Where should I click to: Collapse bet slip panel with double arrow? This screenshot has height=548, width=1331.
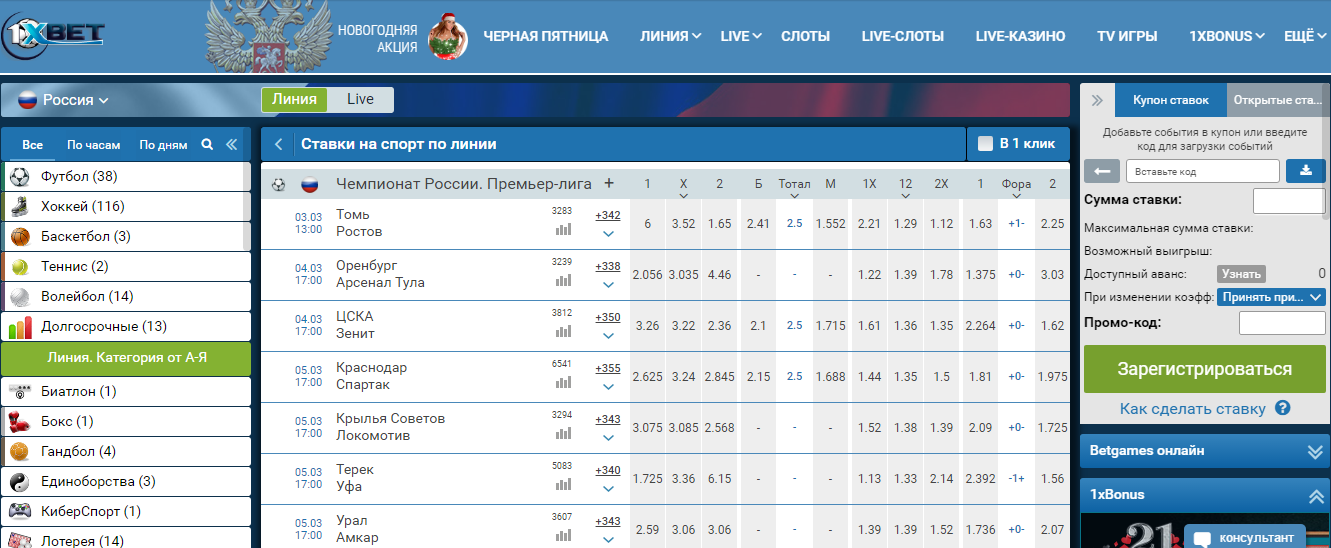[1097, 100]
